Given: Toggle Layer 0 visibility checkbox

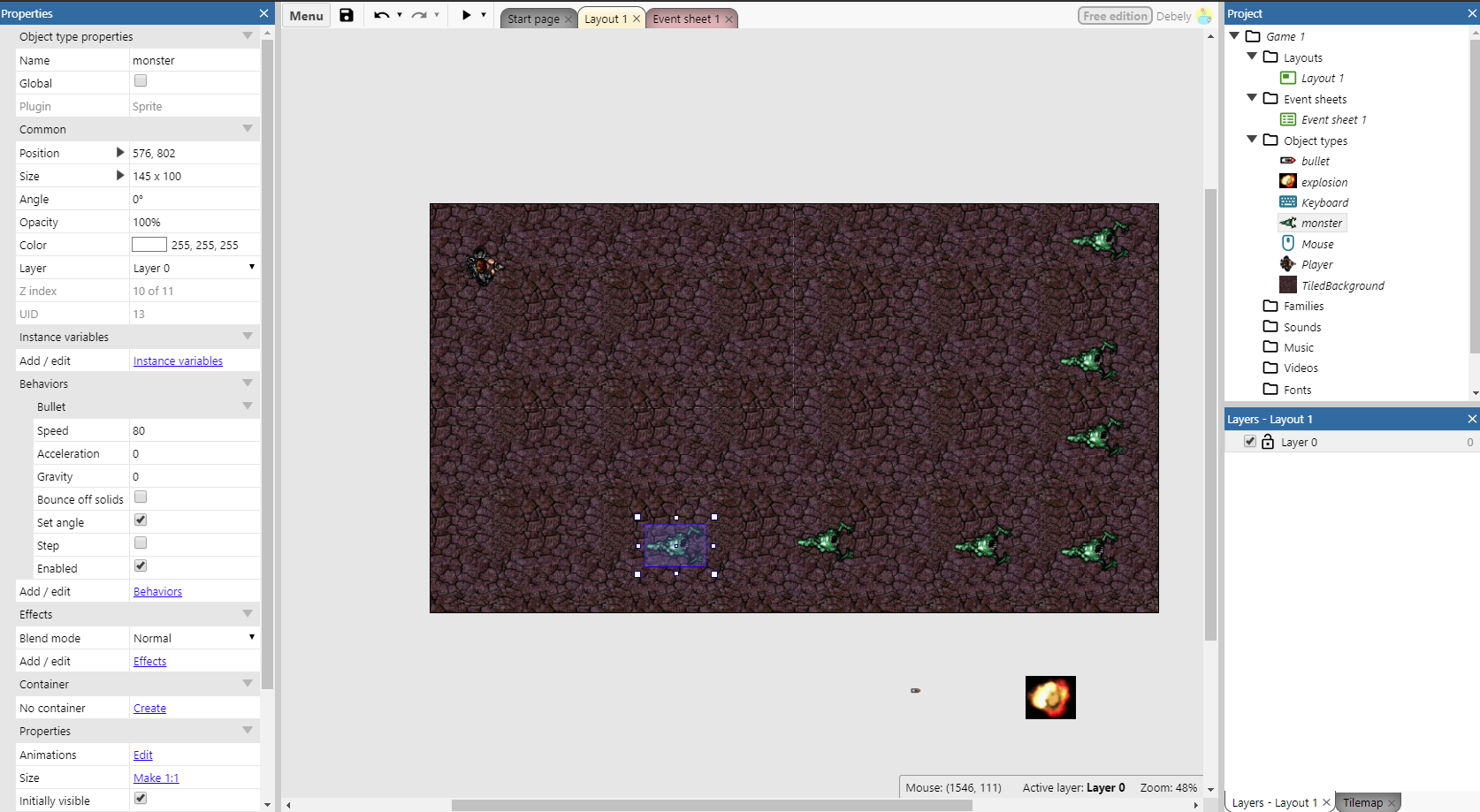Looking at the screenshot, I should point(1250,442).
